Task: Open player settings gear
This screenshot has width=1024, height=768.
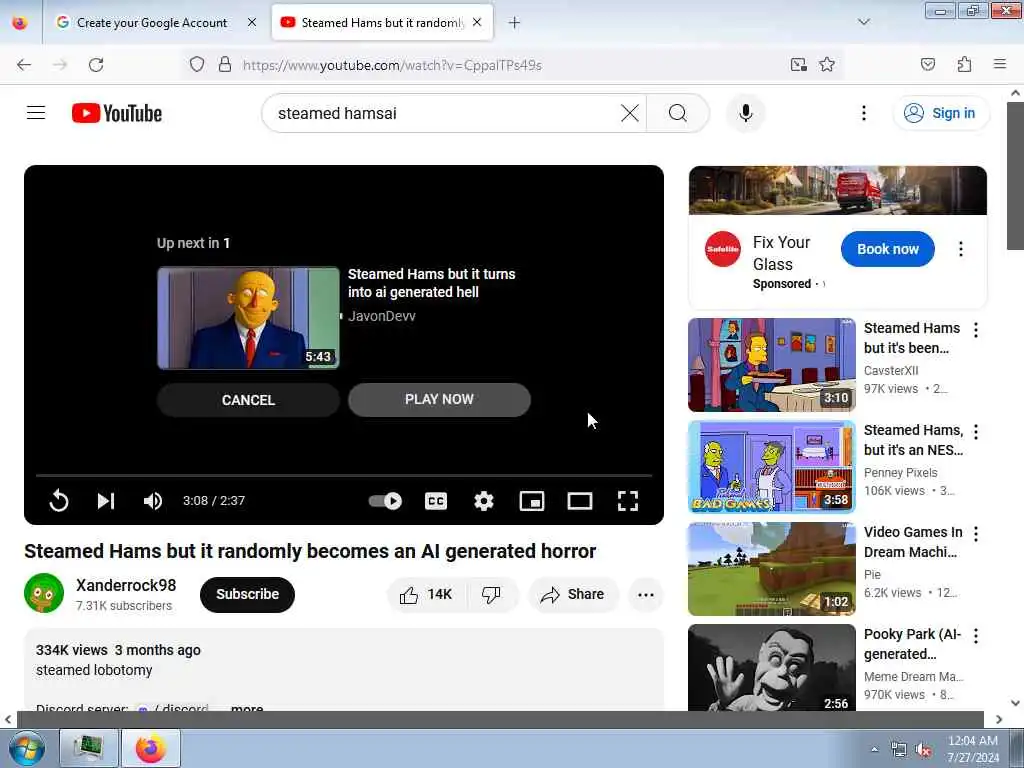Action: point(484,501)
